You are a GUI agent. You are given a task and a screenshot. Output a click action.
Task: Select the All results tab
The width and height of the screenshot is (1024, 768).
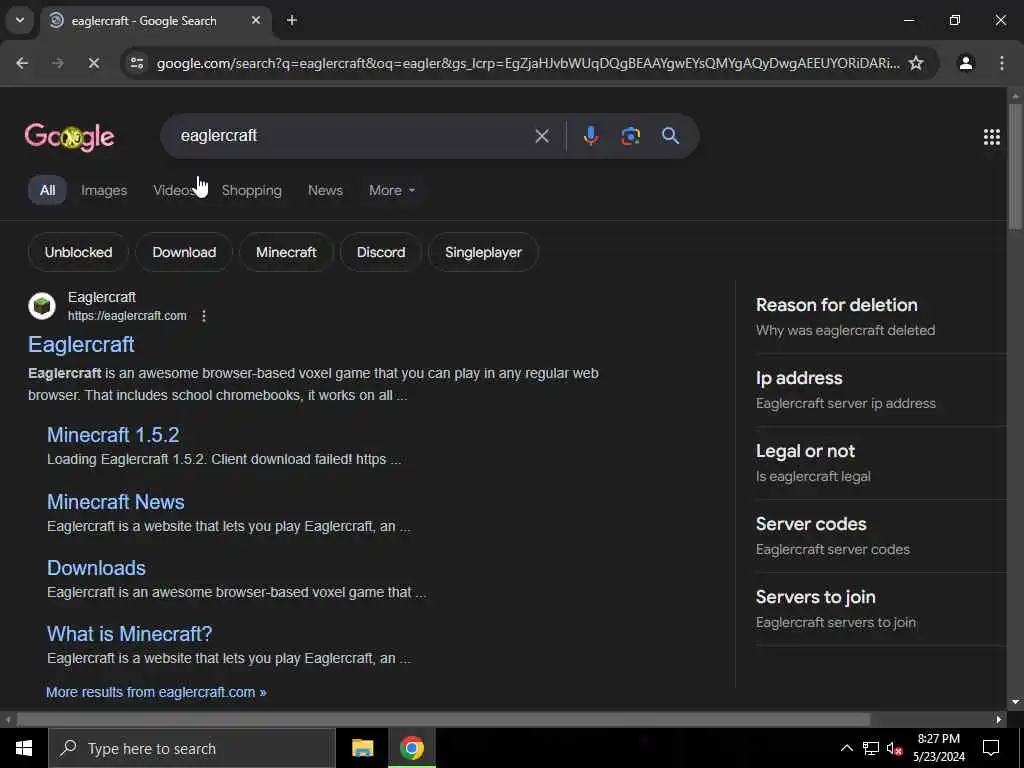48,190
